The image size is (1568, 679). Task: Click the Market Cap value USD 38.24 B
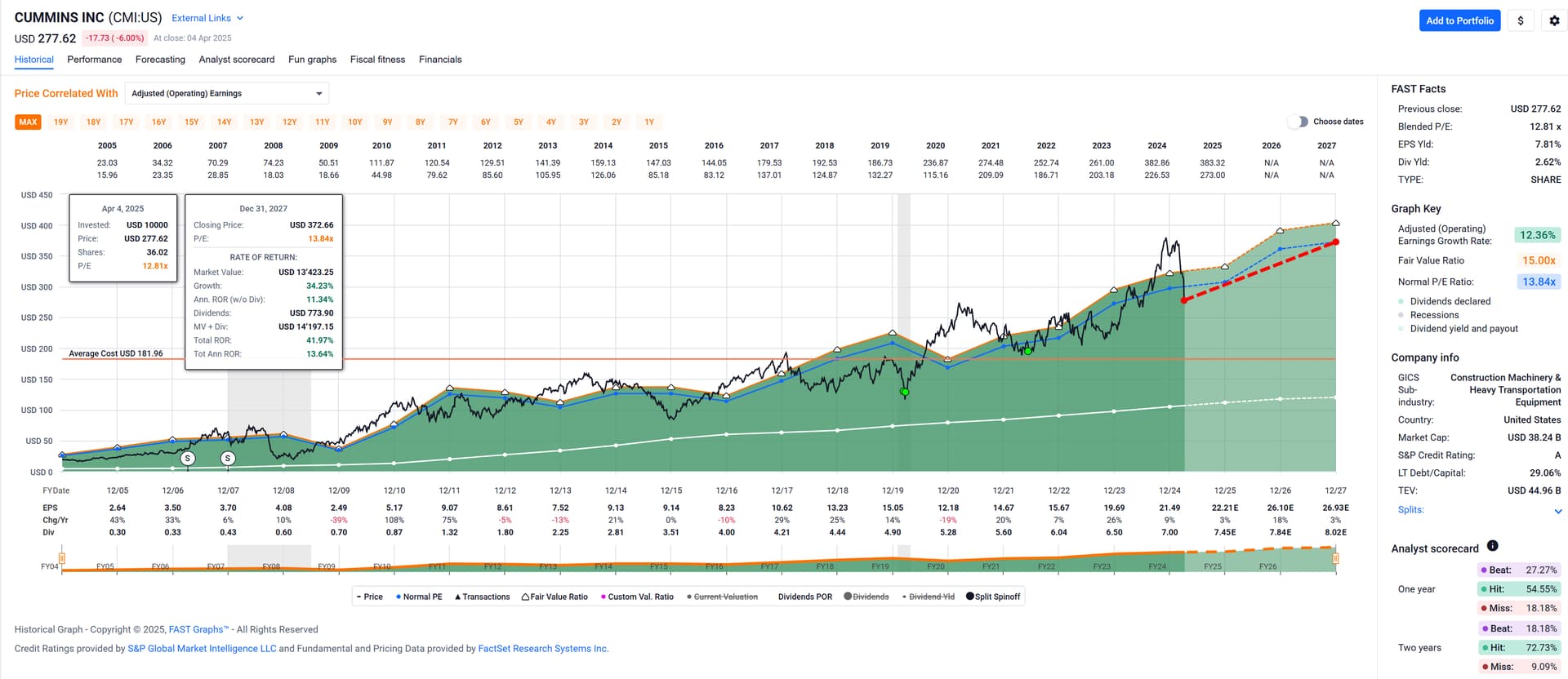pos(1534,437)
